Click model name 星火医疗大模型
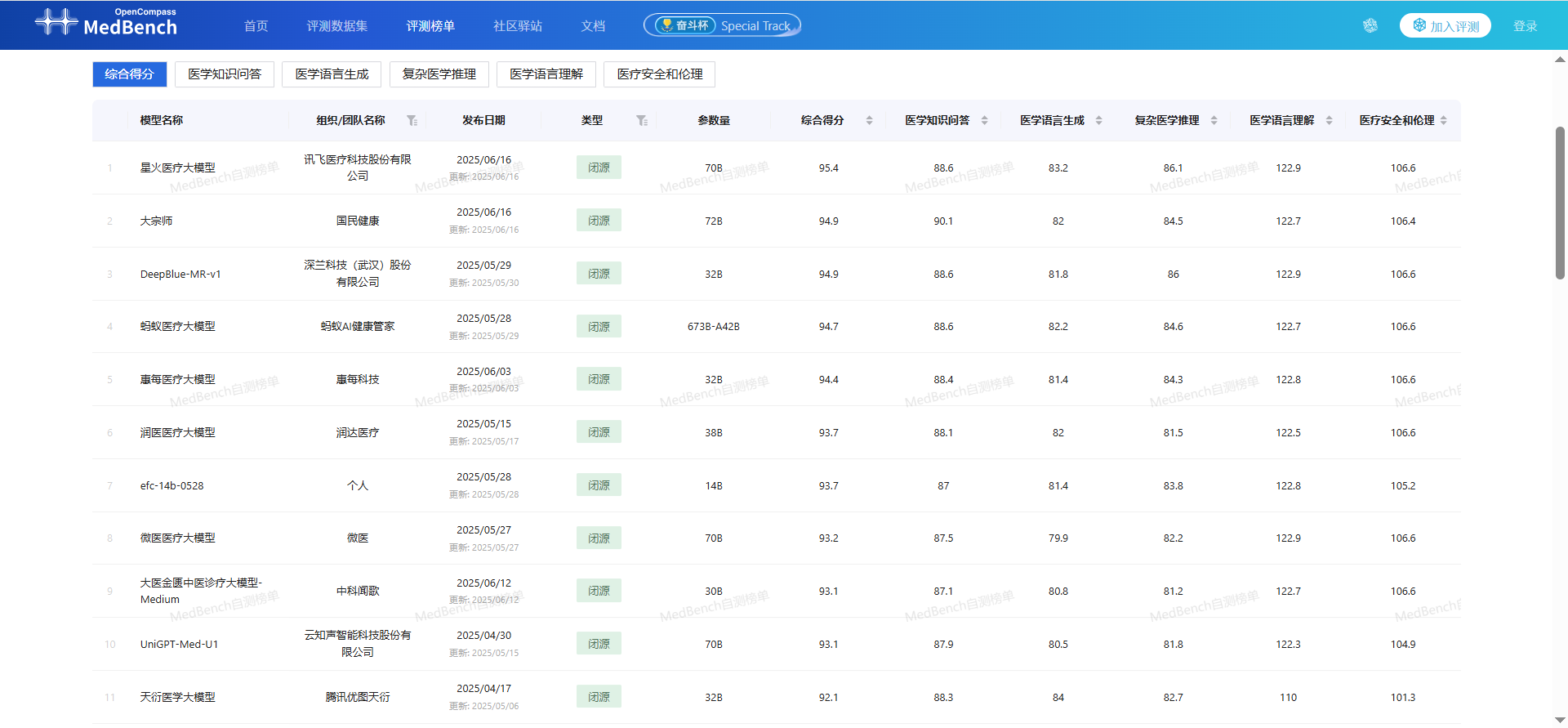The width and height of the screenshot is (1568, 728). (178, 167)
